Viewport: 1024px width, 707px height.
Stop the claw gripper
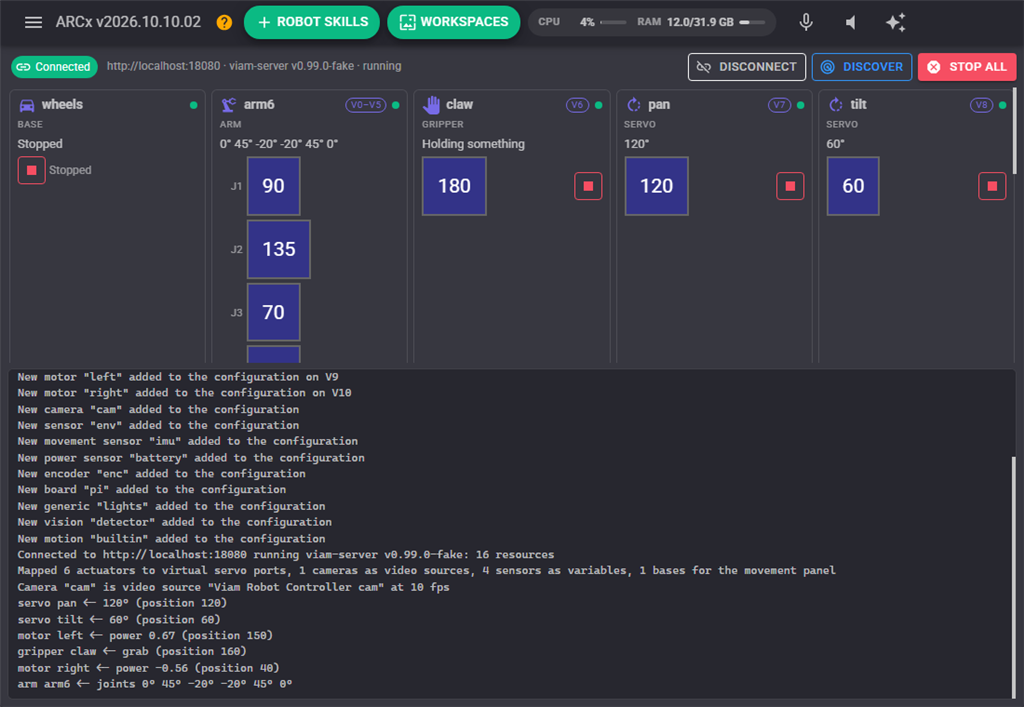(x=588, y=186)
